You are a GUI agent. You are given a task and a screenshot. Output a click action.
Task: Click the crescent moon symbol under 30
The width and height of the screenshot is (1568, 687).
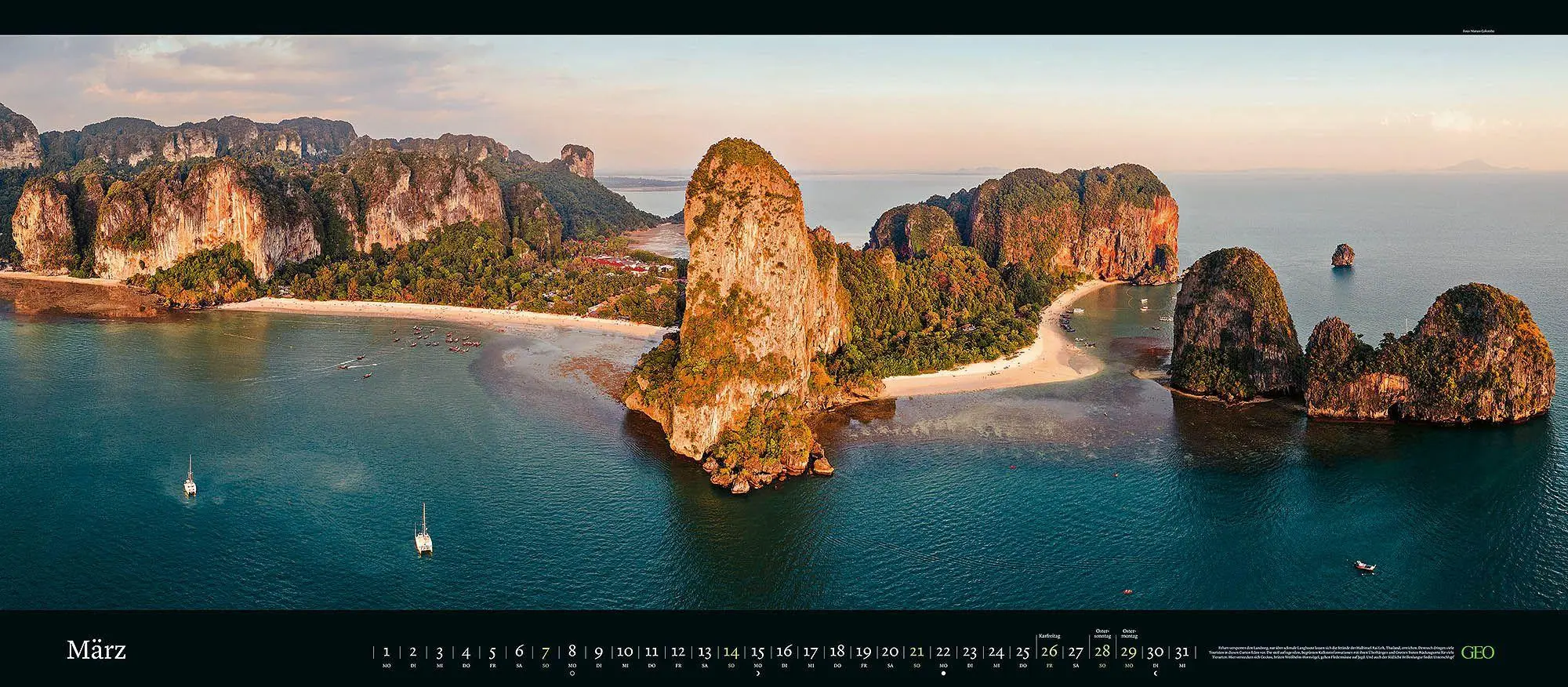coord(1156,673)
